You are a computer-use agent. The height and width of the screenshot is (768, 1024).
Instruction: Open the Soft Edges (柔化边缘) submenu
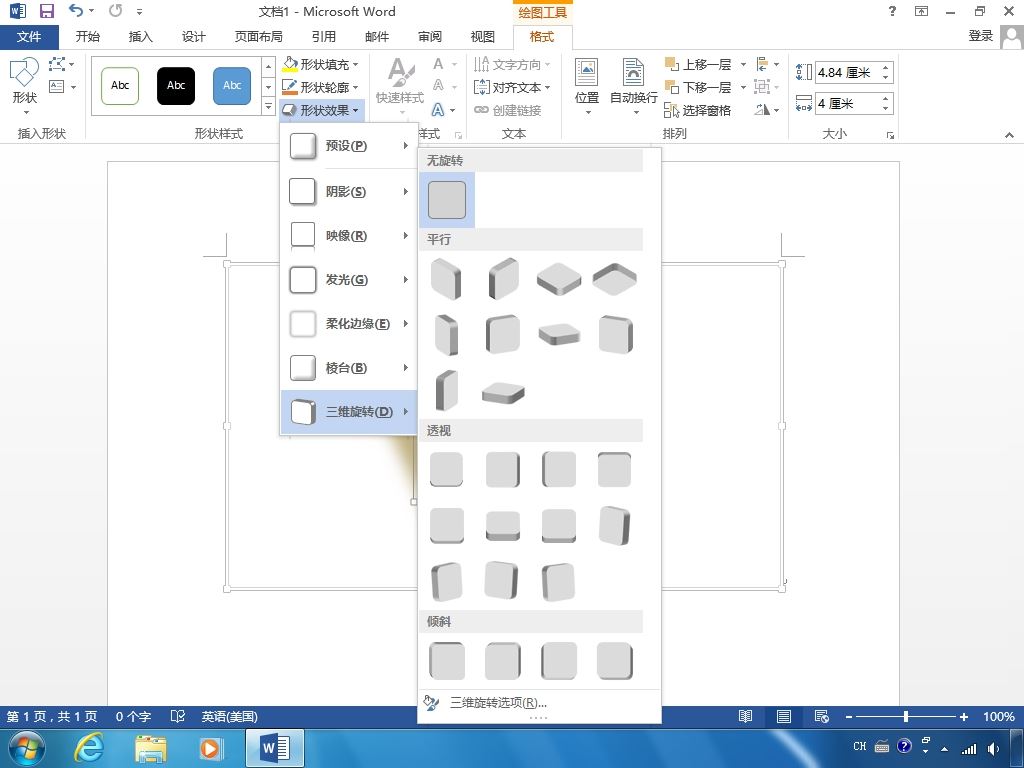pos(349,324)
